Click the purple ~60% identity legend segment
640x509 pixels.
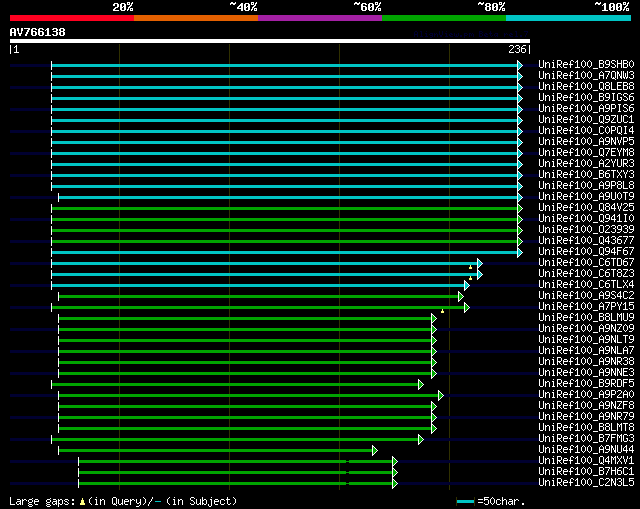(x=320, y=18)
